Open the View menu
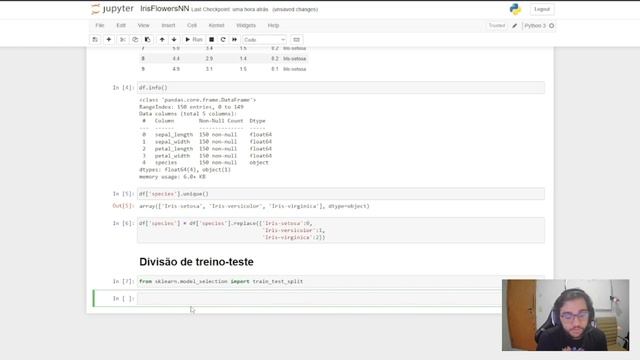 [x=143, y=25]
